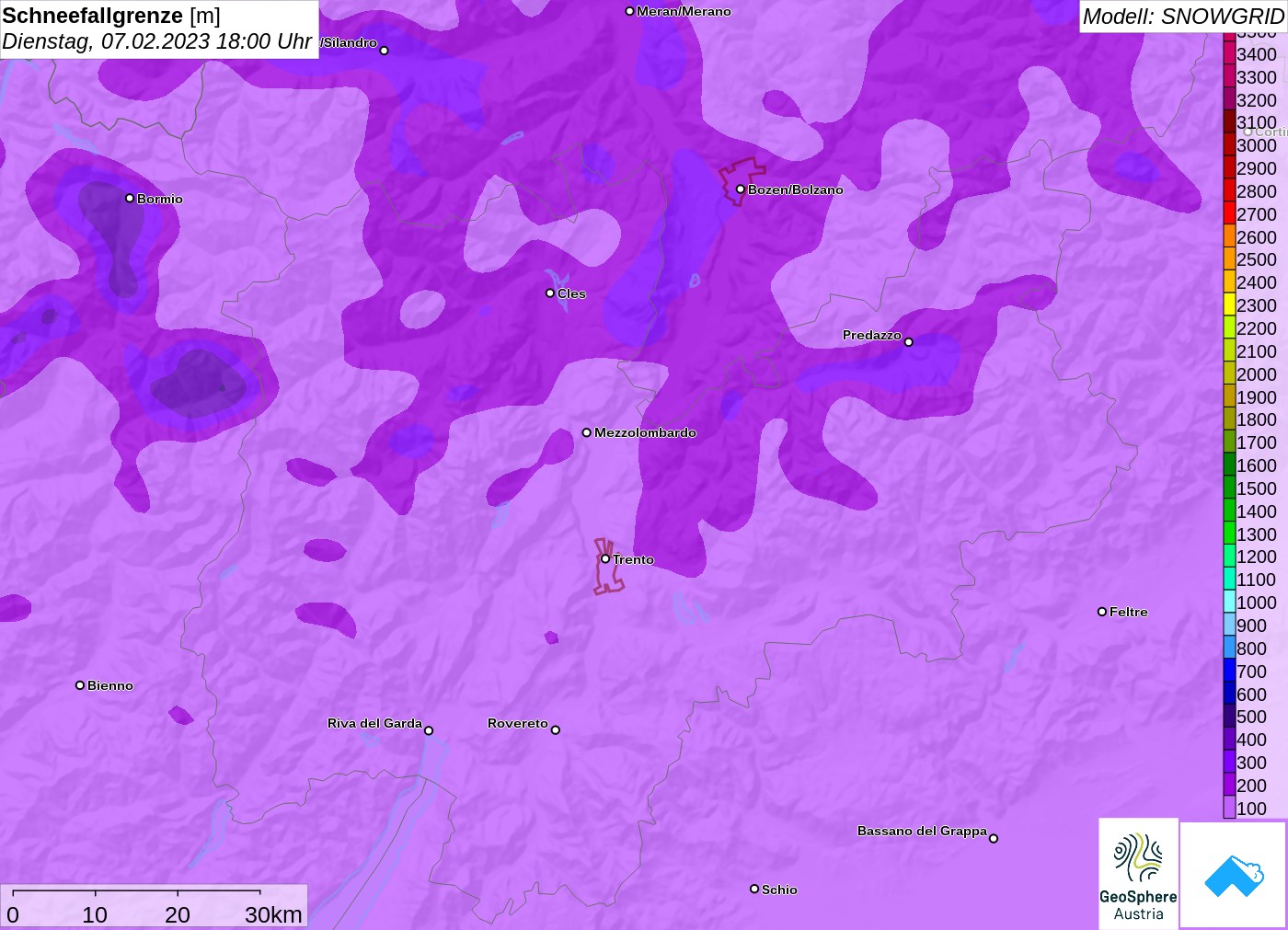Click the Bormio city marker
The width and height of the screenshot is (1288, 930).
(x=130, y=198)
